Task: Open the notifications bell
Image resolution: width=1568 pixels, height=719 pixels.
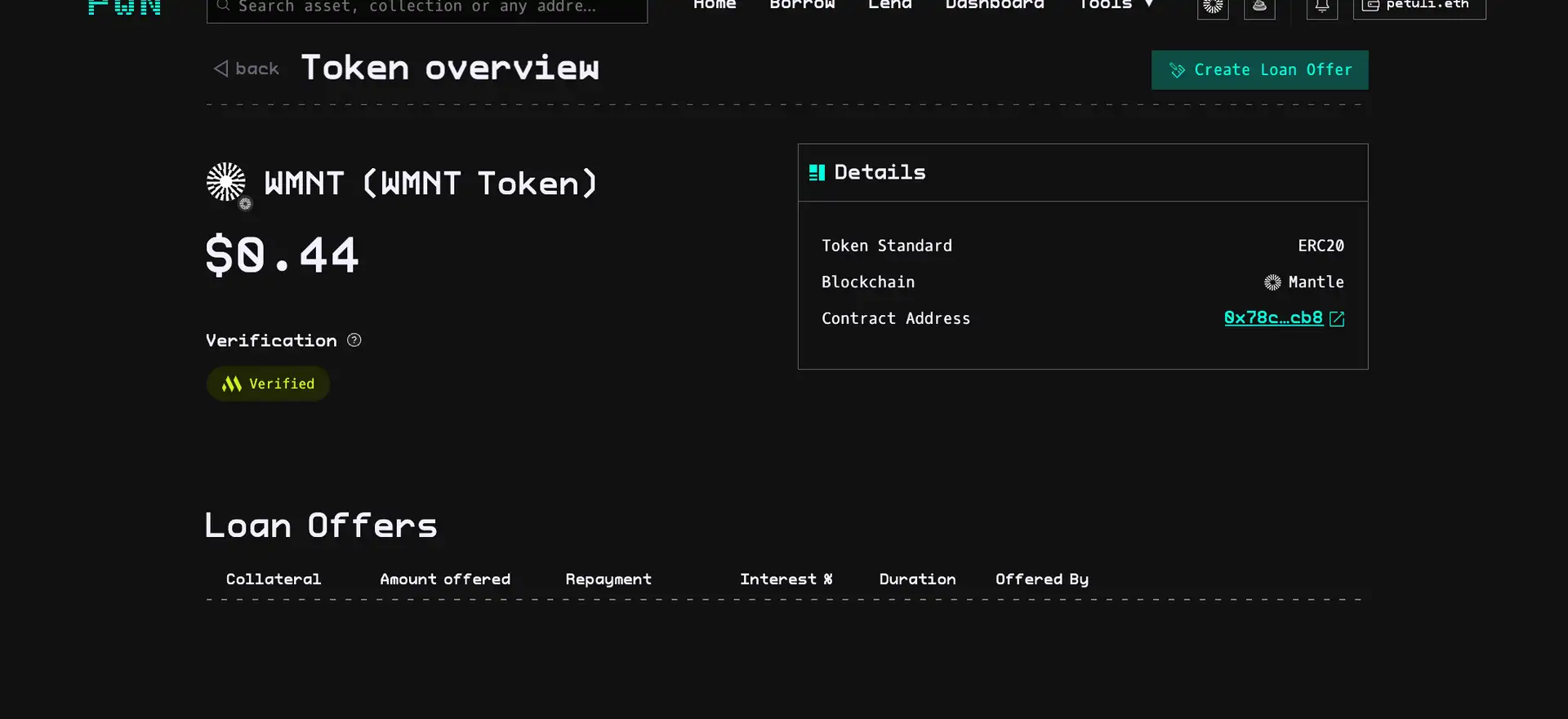Action: [1321, 7]
